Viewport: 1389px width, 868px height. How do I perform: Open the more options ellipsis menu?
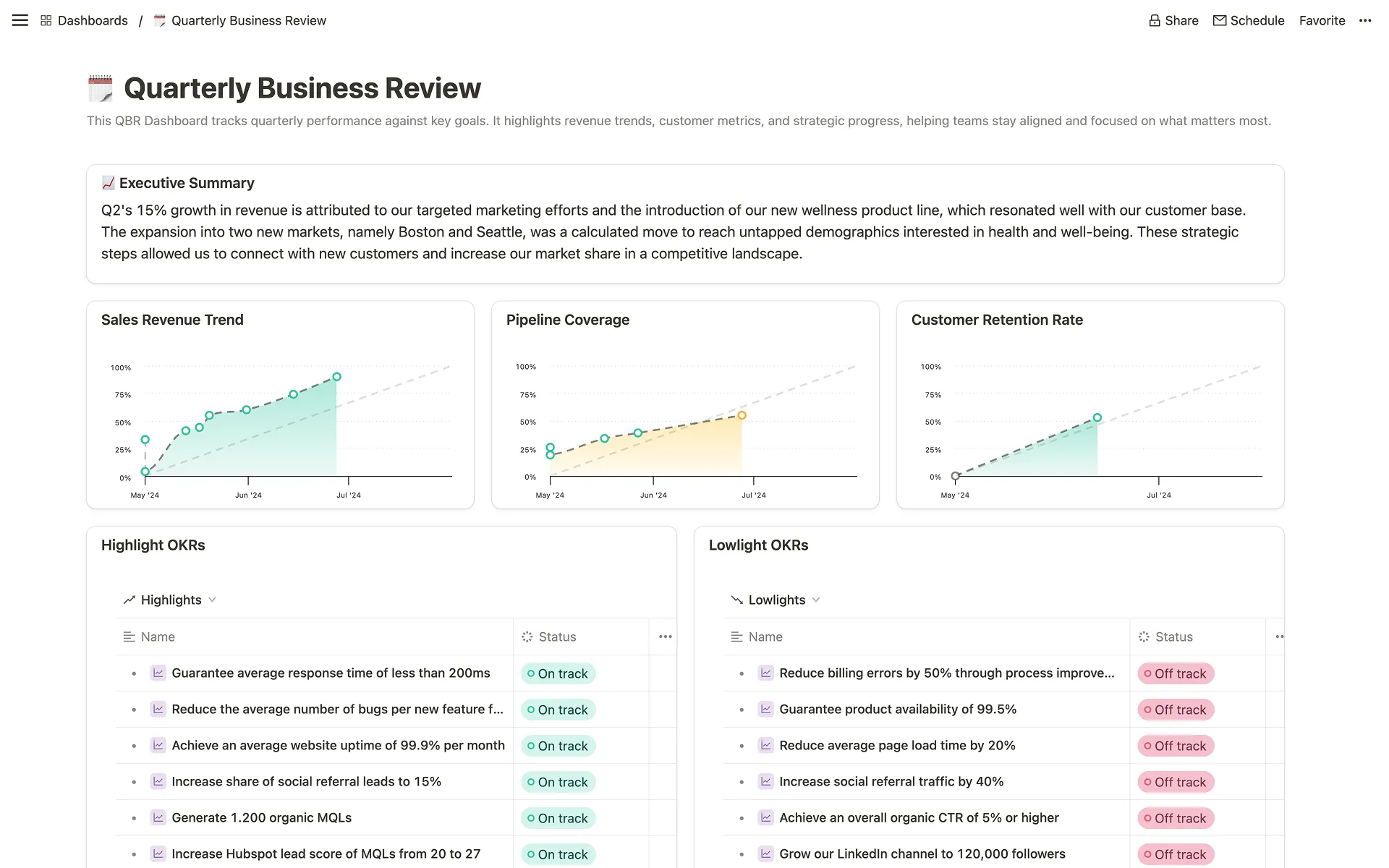1365,20
